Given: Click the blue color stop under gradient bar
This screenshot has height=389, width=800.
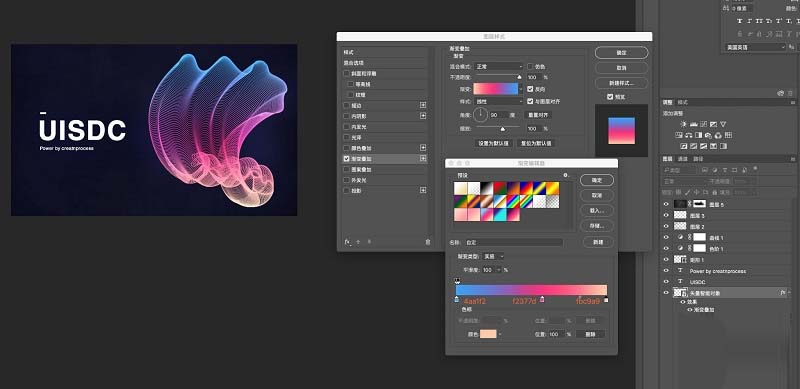Looking at the screenshot, I should [x=457, y=300].
